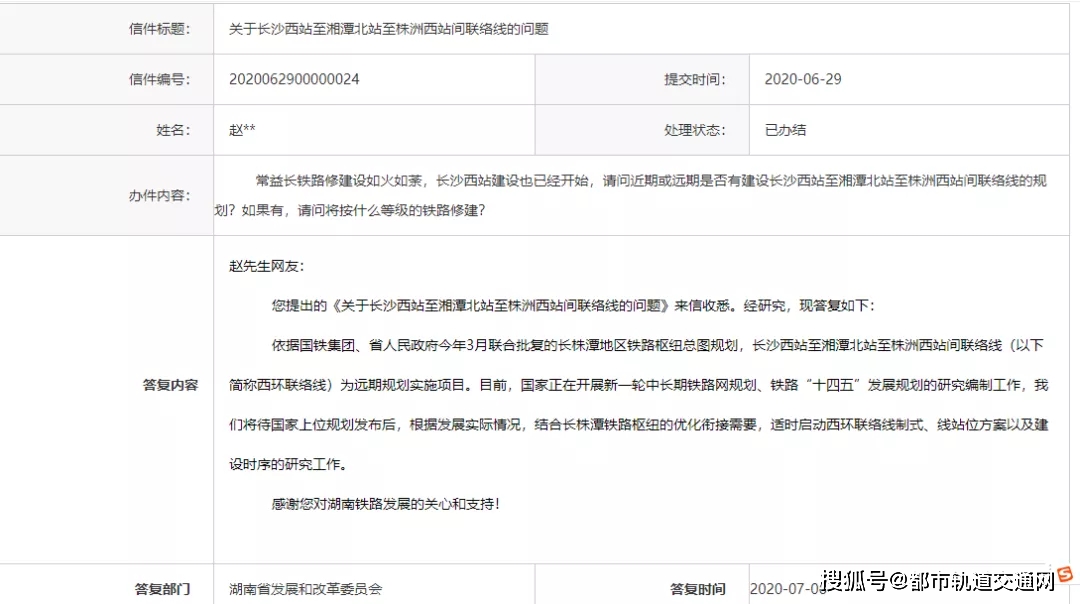Click the letter title about 长沙西站 联络线
The image size is (1080, 604).
(x=389, y=29)
